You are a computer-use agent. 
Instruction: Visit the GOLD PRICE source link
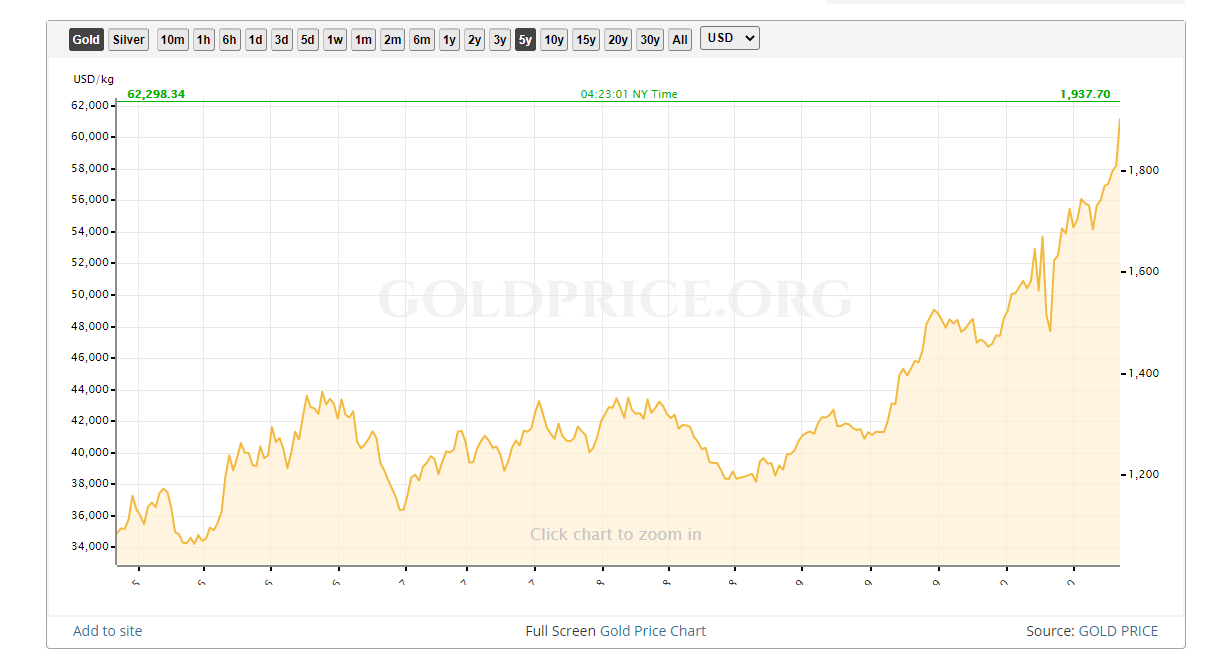[x=1118, y=631]
